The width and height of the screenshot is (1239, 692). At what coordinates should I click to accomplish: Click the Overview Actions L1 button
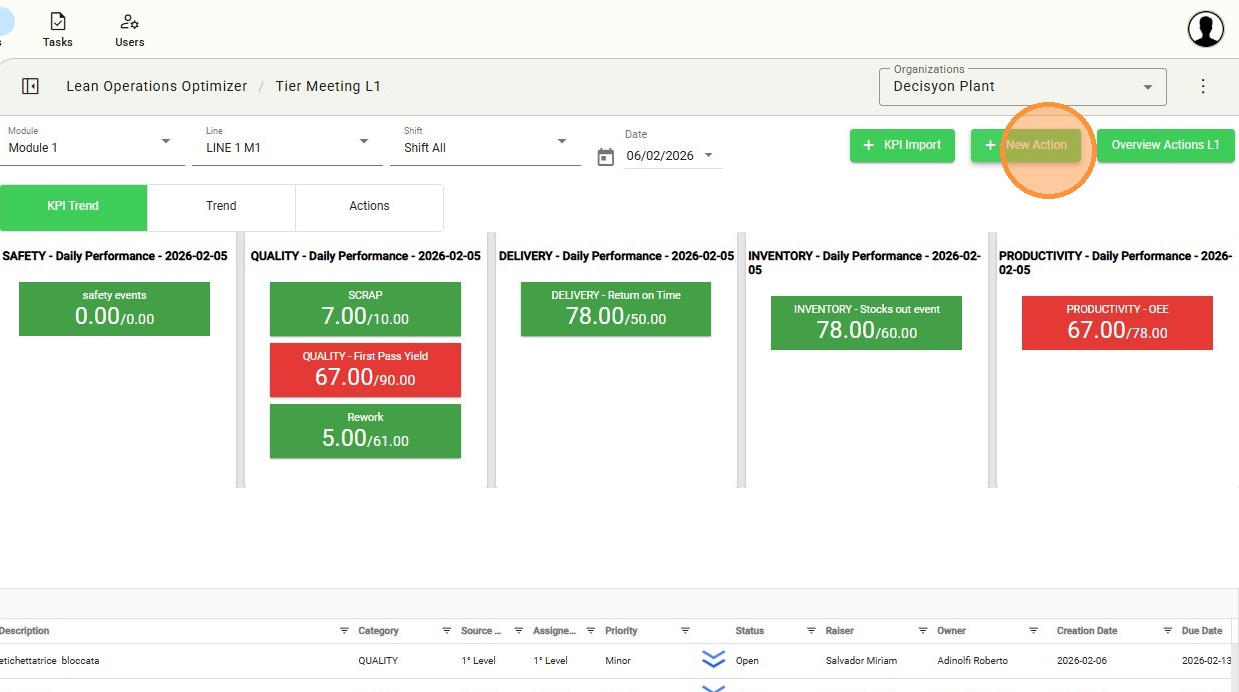[1165, 145]
